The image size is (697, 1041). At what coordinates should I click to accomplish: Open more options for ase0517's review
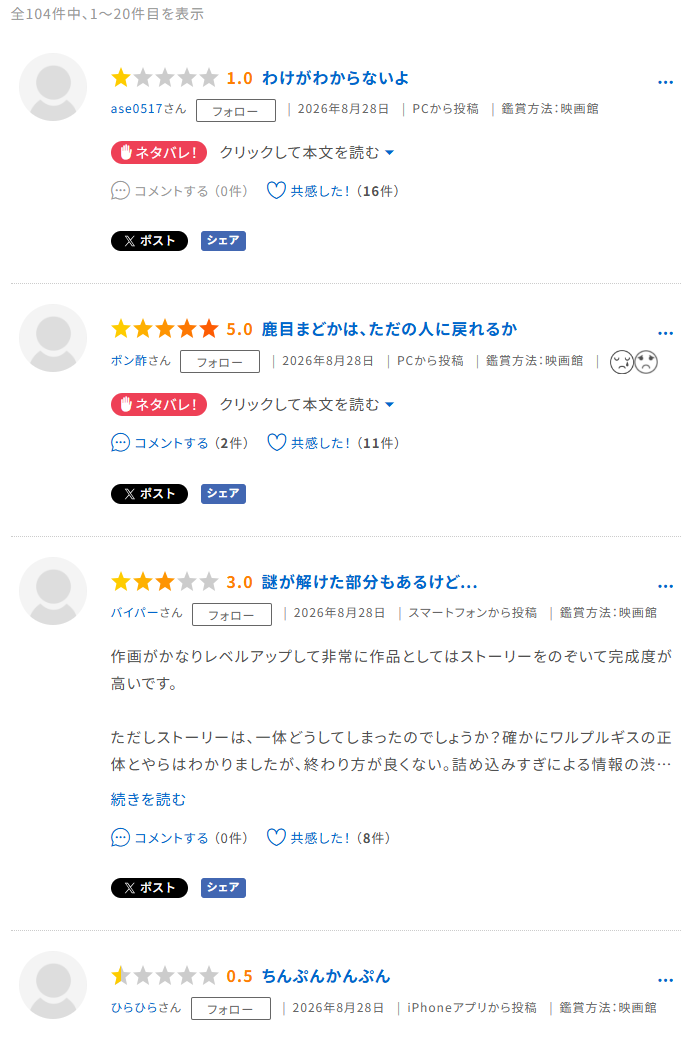click(665, 82)
